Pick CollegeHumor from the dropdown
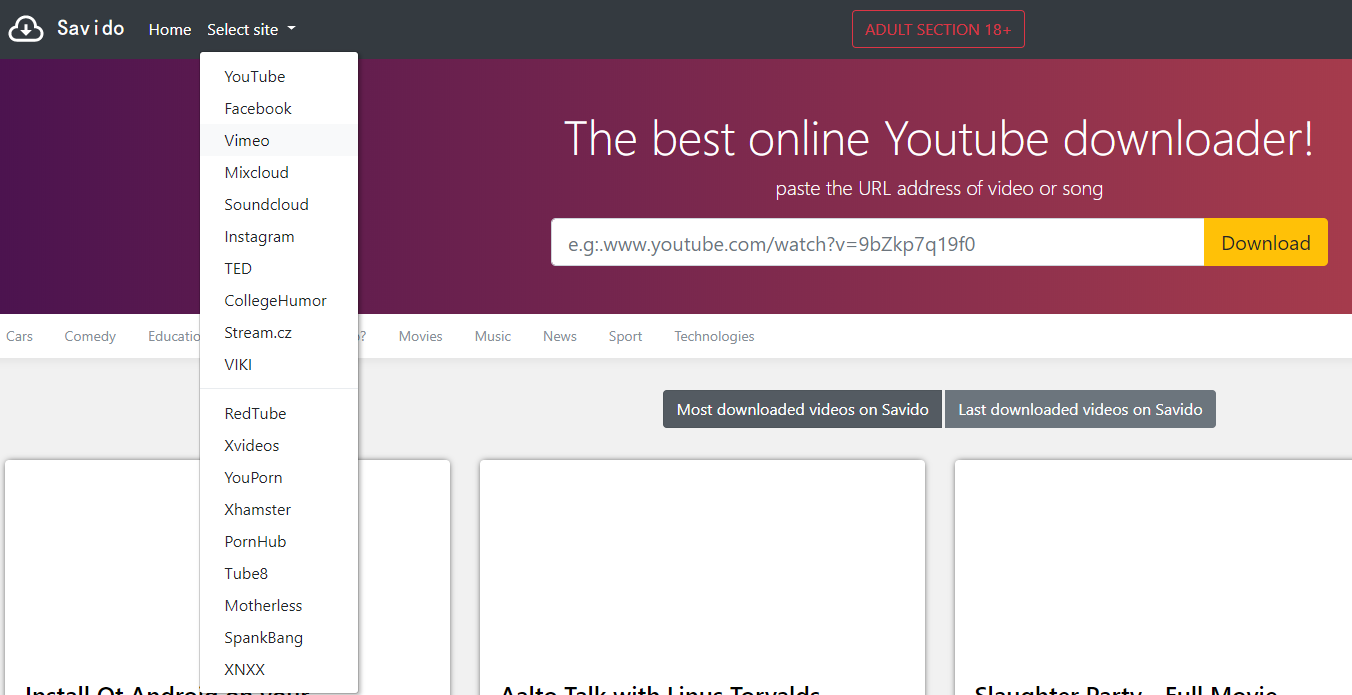Screen dimensions: 1352x695 click(x=279, y=300)
